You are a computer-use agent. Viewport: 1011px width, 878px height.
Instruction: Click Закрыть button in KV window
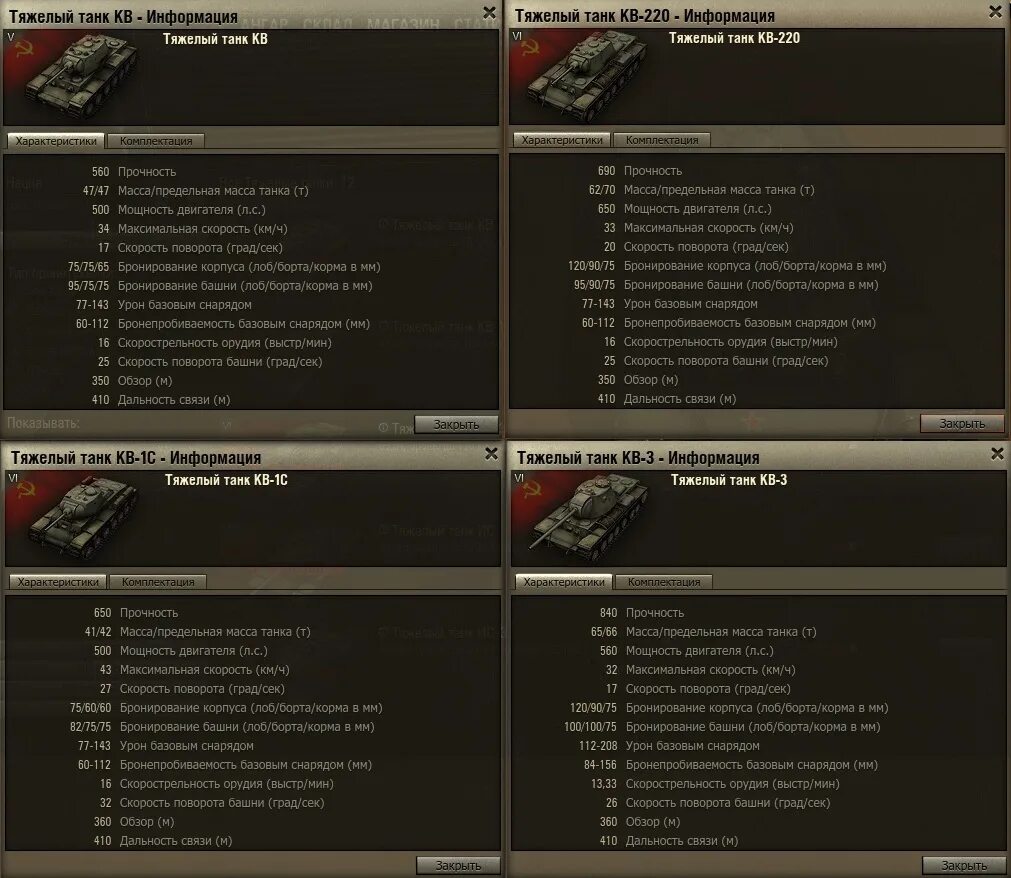pos(456,424)
